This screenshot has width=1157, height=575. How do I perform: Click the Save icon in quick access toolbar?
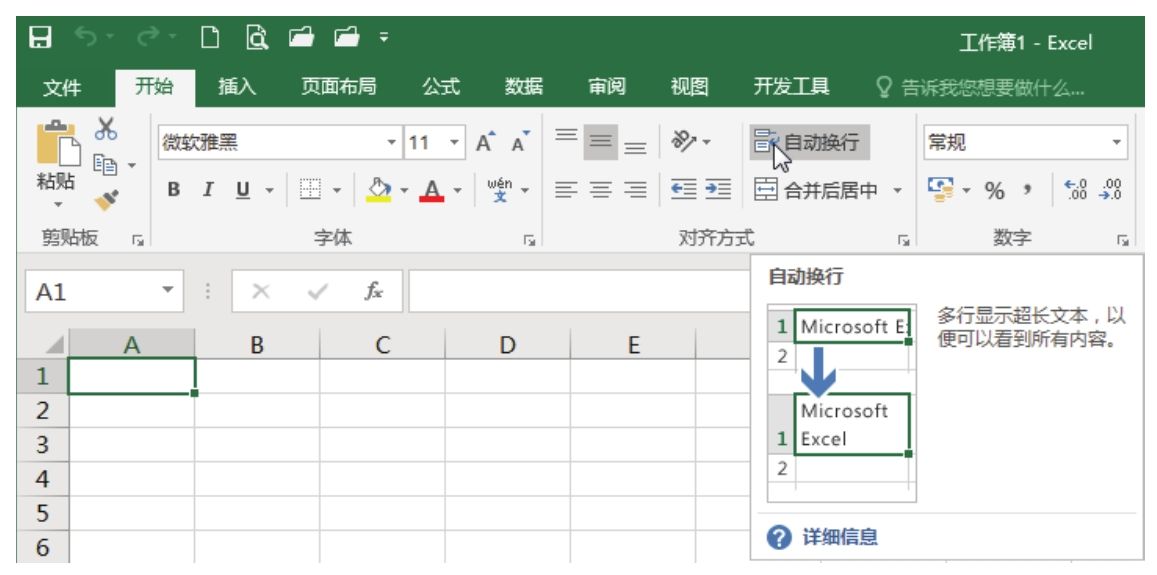[40, 41]
